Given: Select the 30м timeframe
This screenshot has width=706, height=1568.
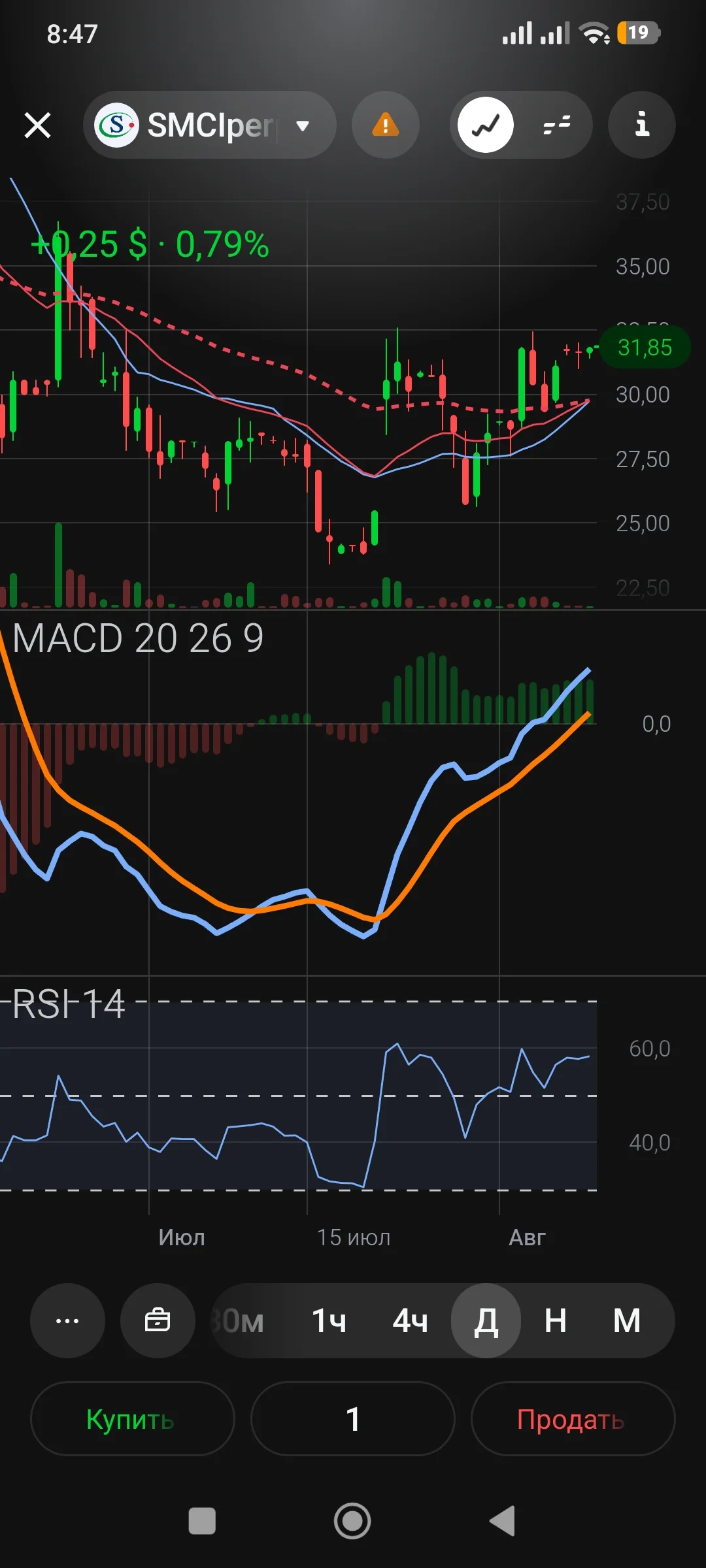Looking at the screenshot, I should pyautogui.click(x=239, y=1320).
